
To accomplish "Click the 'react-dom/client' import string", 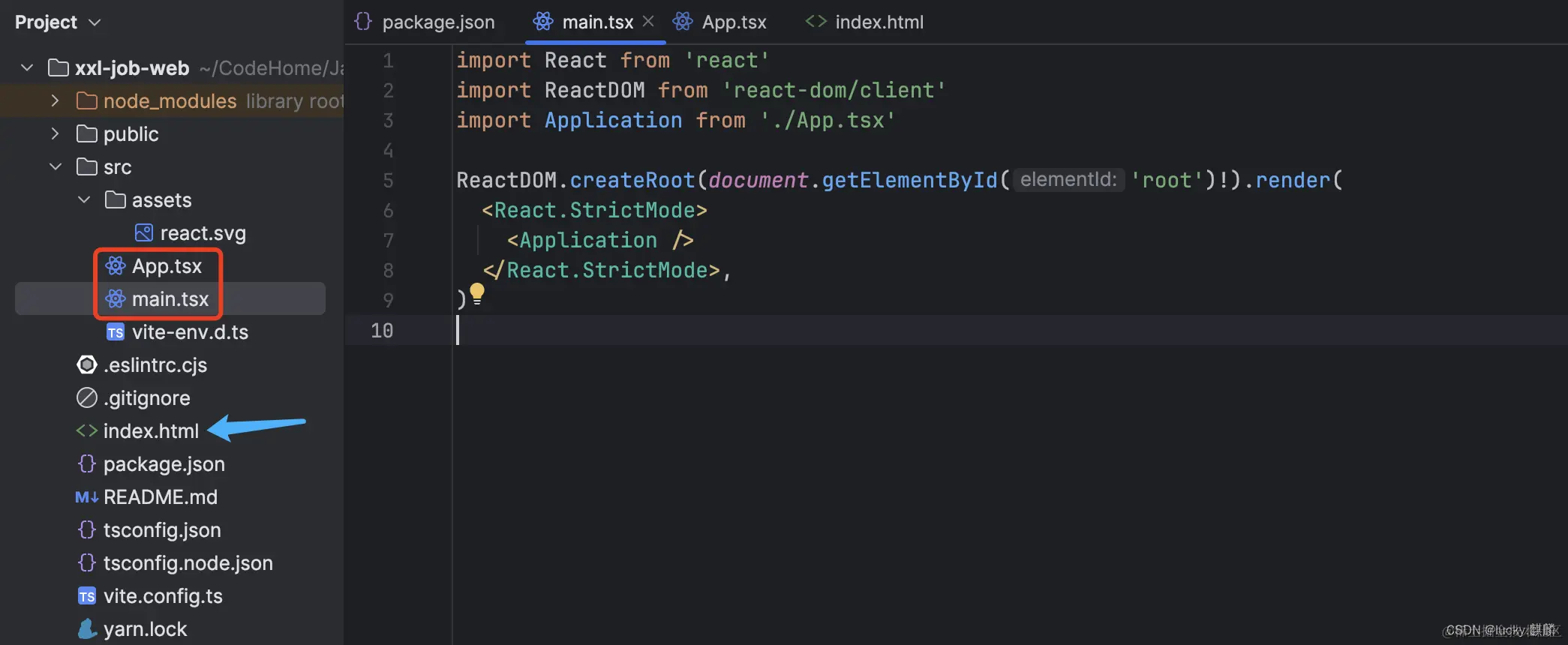I will 834,90.
